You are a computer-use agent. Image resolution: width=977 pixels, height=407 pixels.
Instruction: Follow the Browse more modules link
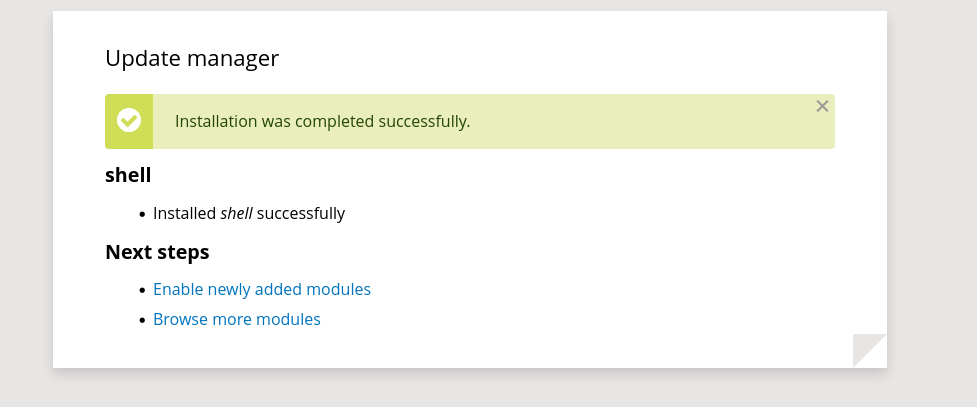pyautogui.click(x=237, y=319)
